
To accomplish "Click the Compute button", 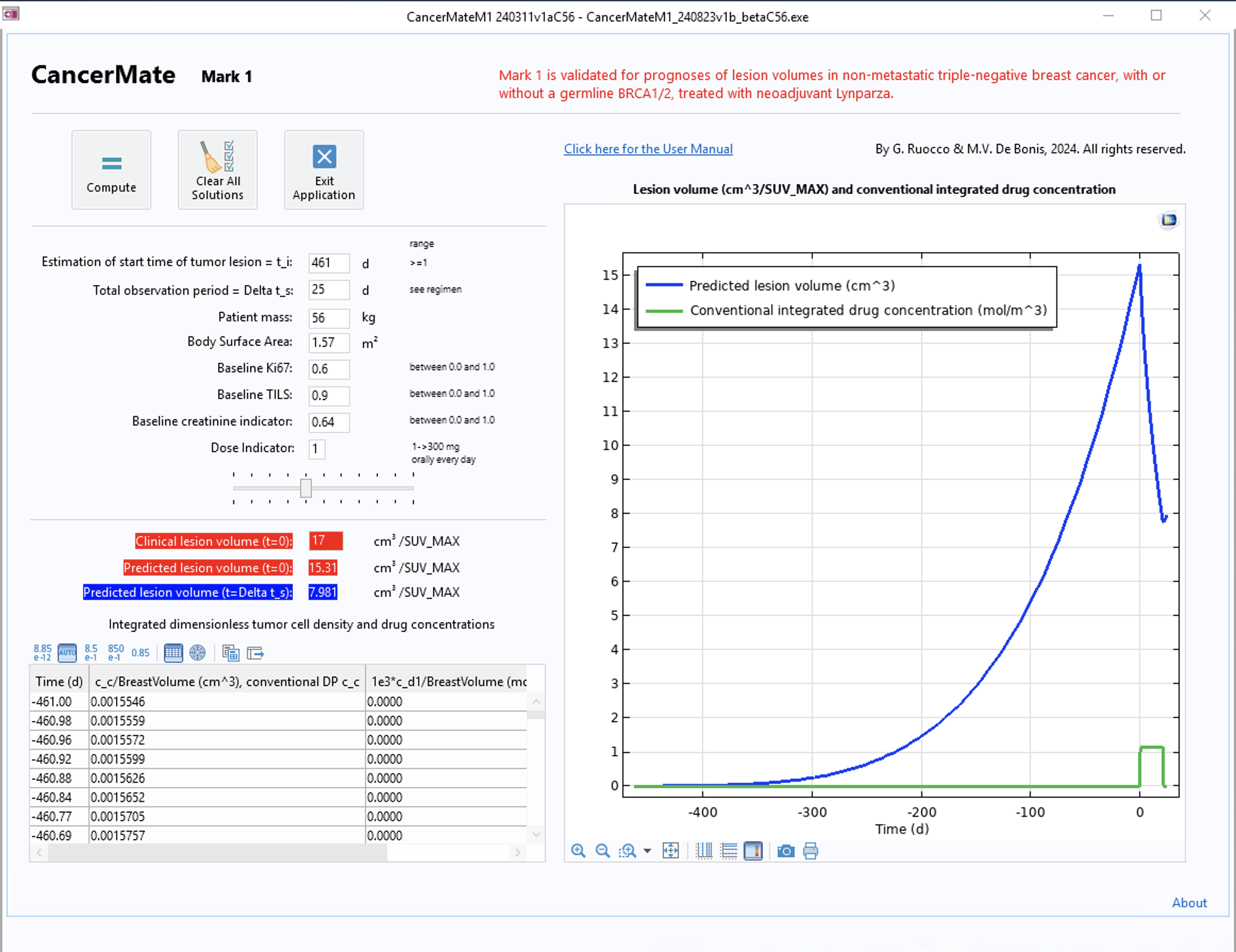I will (x=111, y=170).
